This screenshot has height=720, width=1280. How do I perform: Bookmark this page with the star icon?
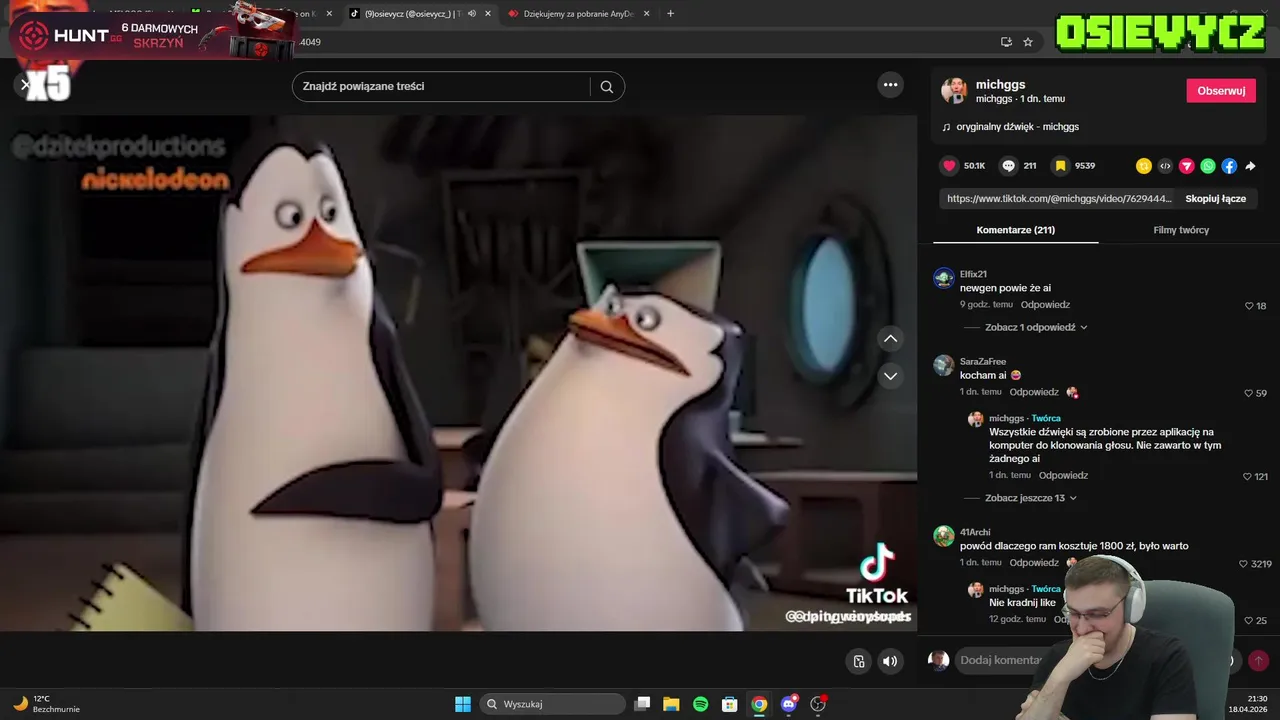(x=1027, y=42)
